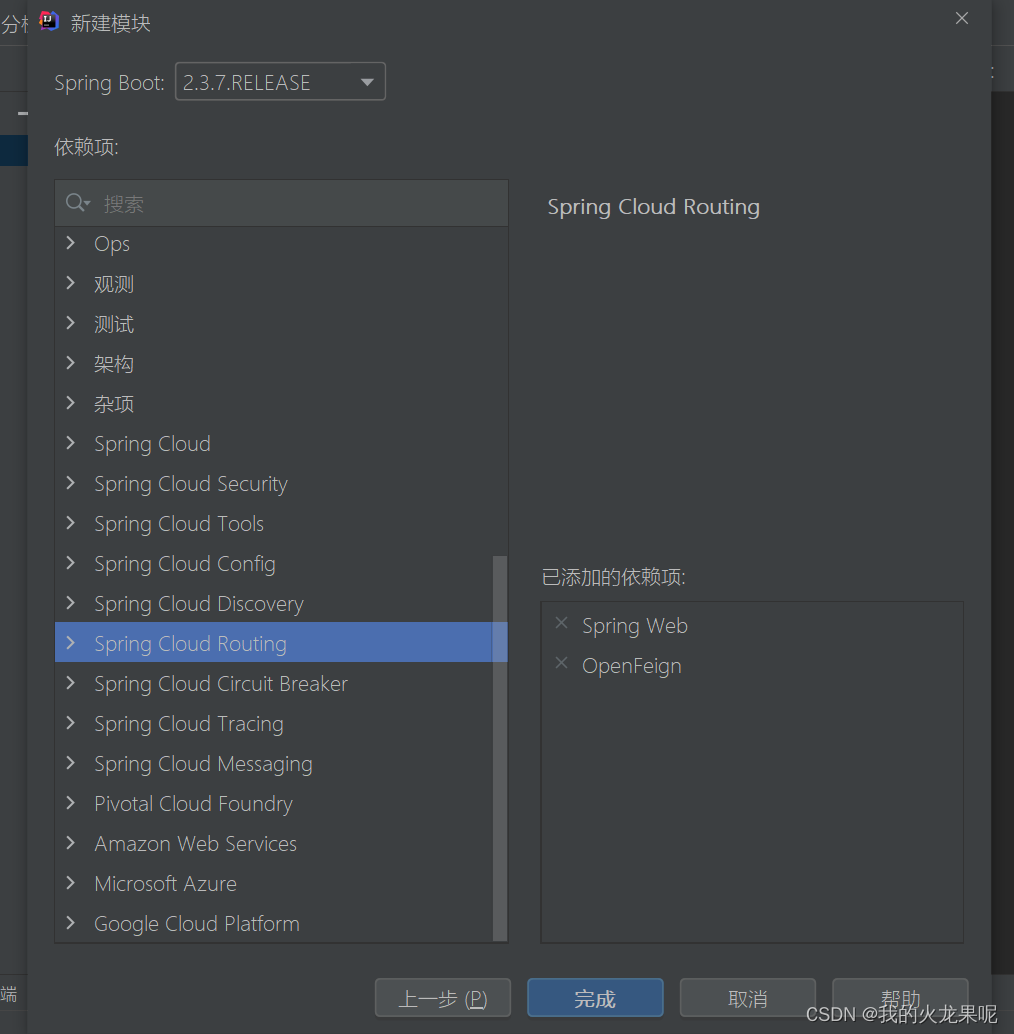The image size is (1014, 1034).
Task: Expand the selected Spring Cloud Routing chevron
Action: [x=71, y=643]
